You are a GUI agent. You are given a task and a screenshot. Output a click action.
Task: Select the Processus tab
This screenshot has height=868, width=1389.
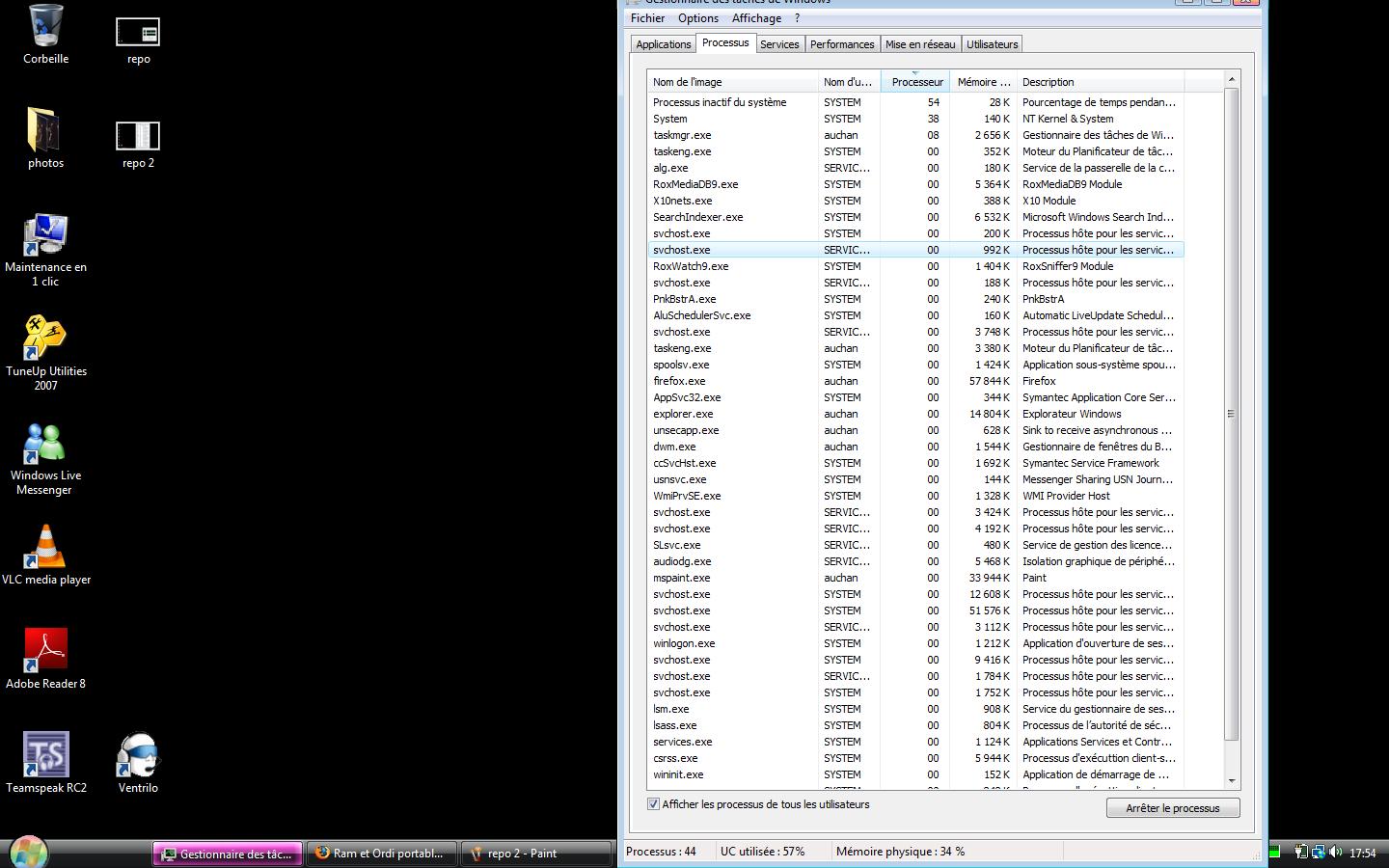coord(725,42)
